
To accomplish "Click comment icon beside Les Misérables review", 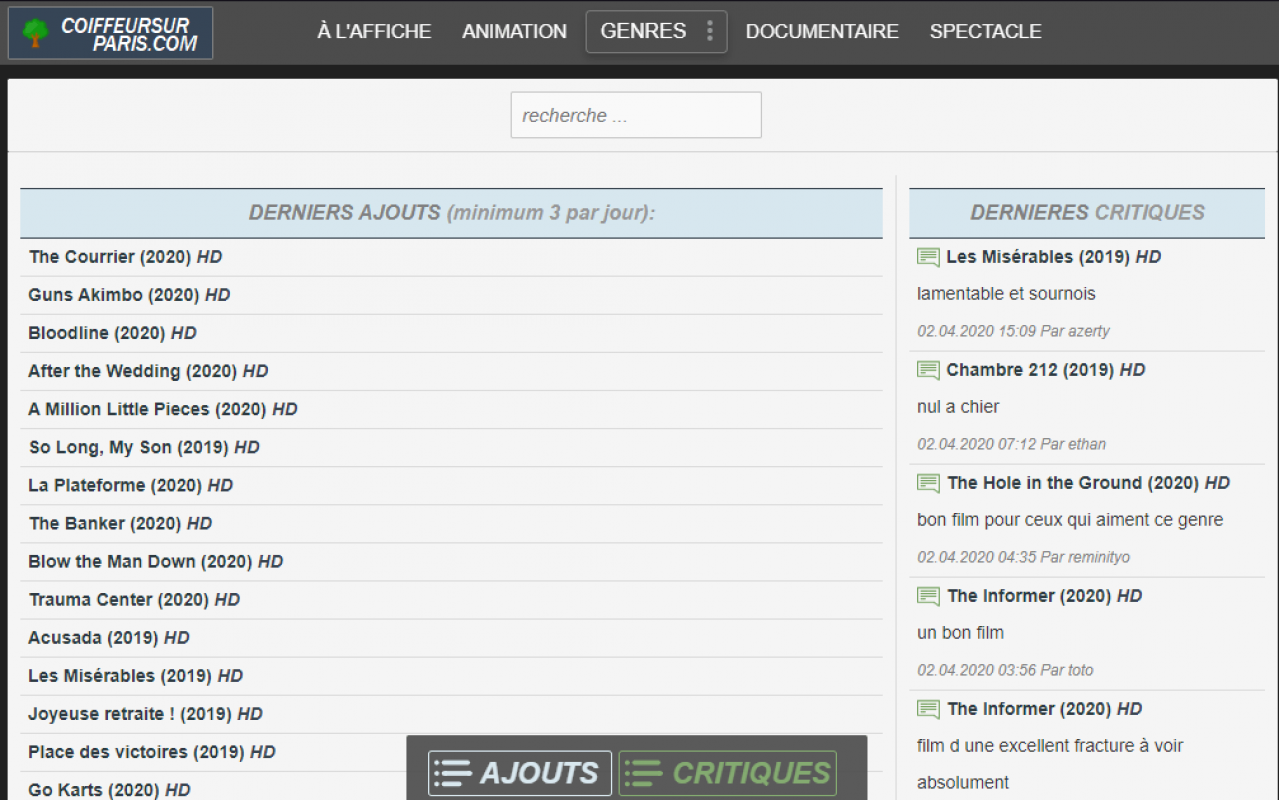I will [x=928, y=257].
